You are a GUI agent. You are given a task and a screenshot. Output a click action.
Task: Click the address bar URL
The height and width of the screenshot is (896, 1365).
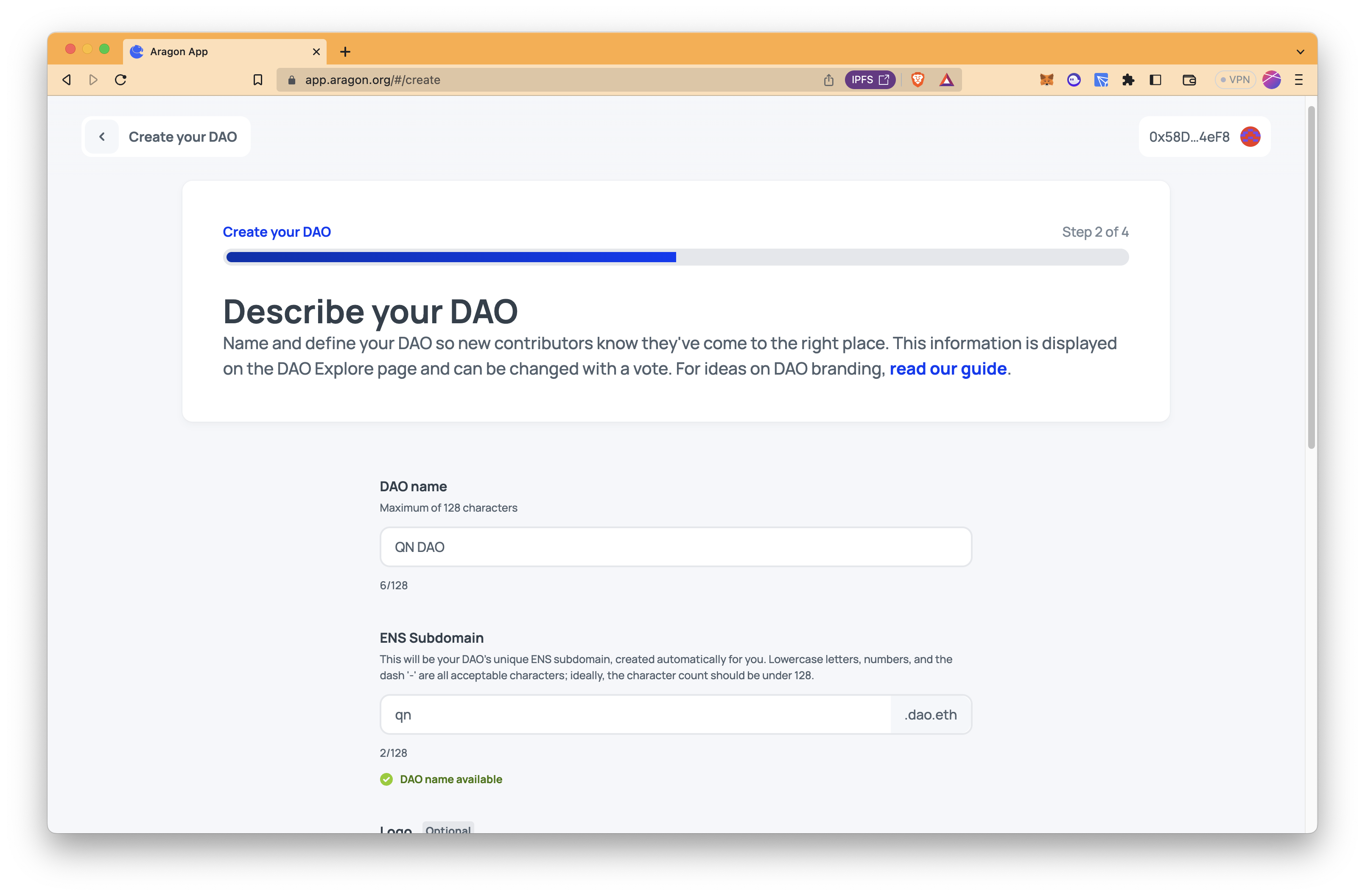(x=372, y=80)
